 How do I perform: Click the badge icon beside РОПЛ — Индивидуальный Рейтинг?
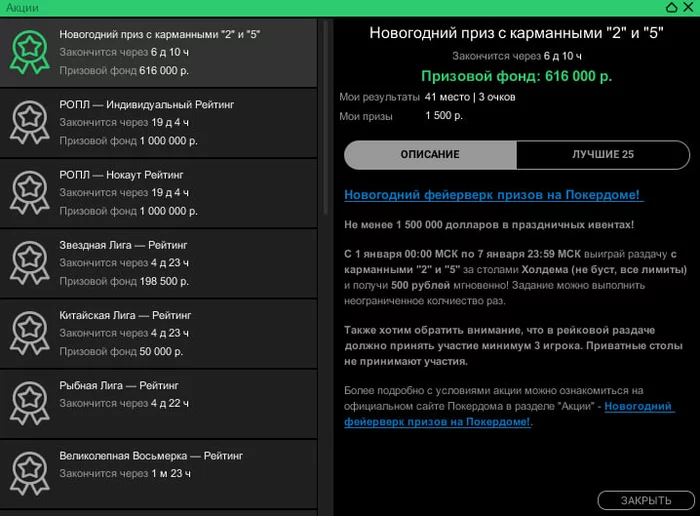29,122
